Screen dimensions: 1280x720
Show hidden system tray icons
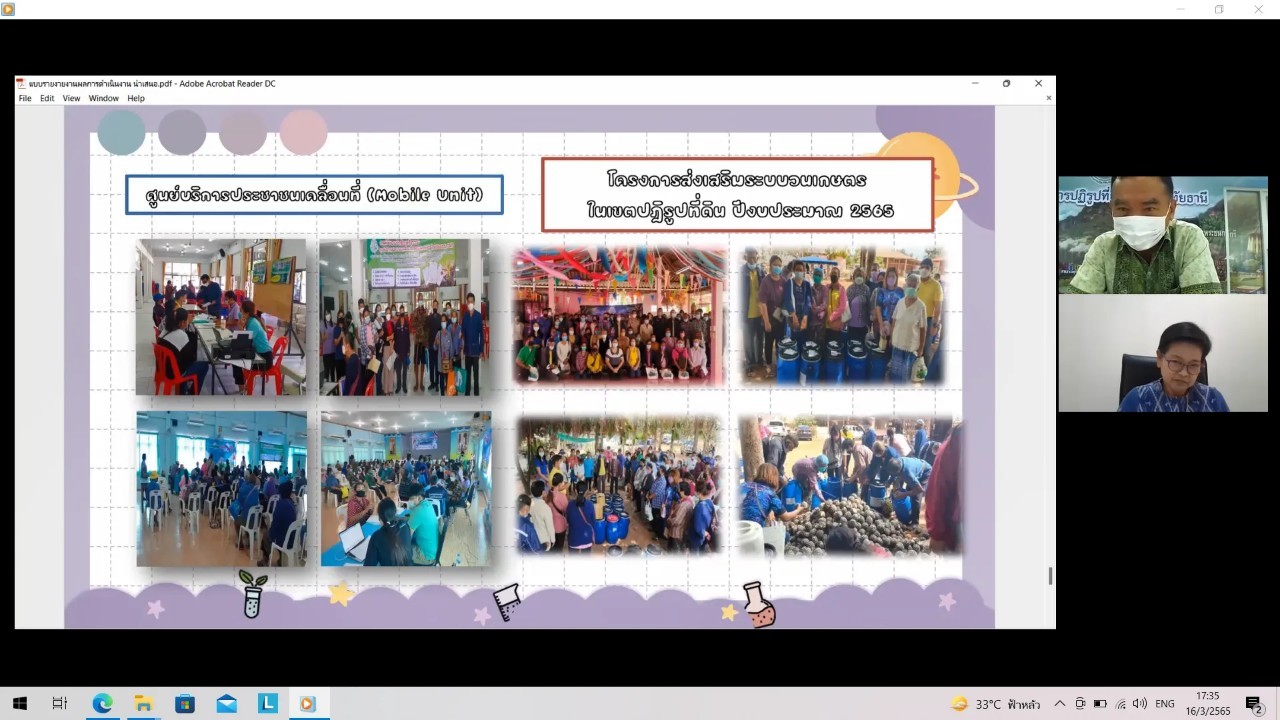1060,704
